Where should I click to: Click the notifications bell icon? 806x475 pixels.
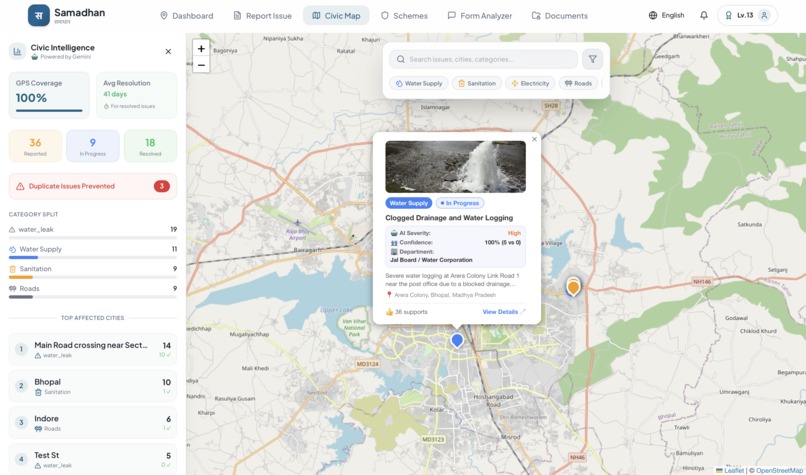click(x=704, y=15)
